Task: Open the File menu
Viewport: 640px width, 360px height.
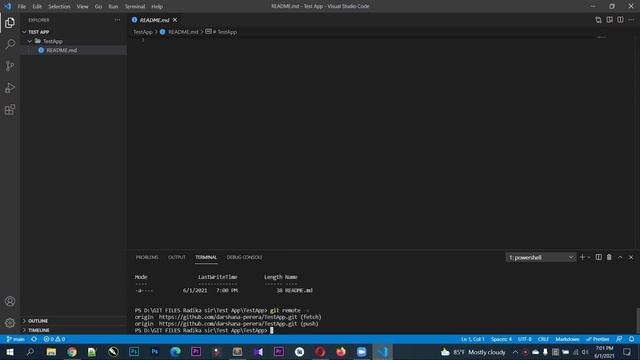Action: coord(22,7)
